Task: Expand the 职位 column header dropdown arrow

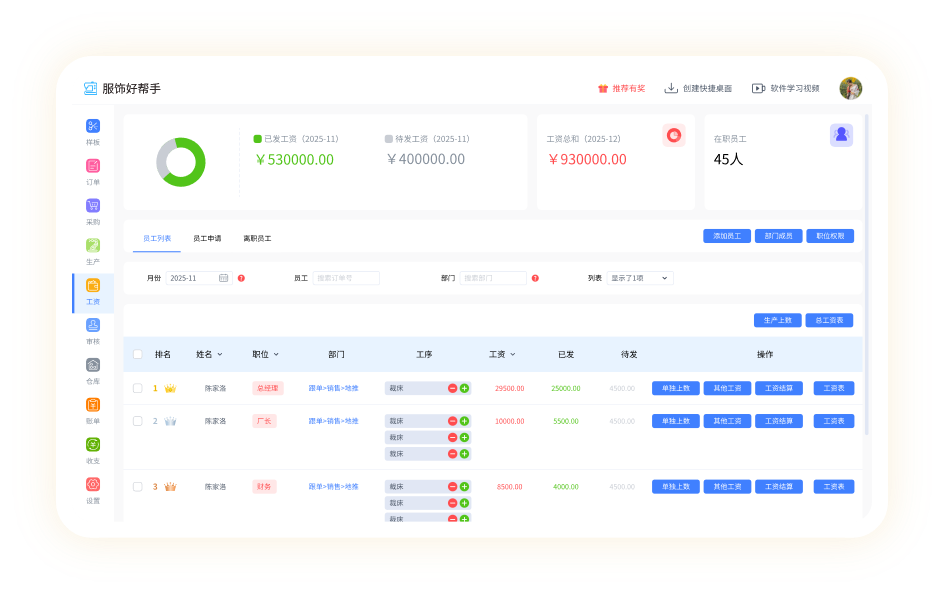Action: point(276,354)
